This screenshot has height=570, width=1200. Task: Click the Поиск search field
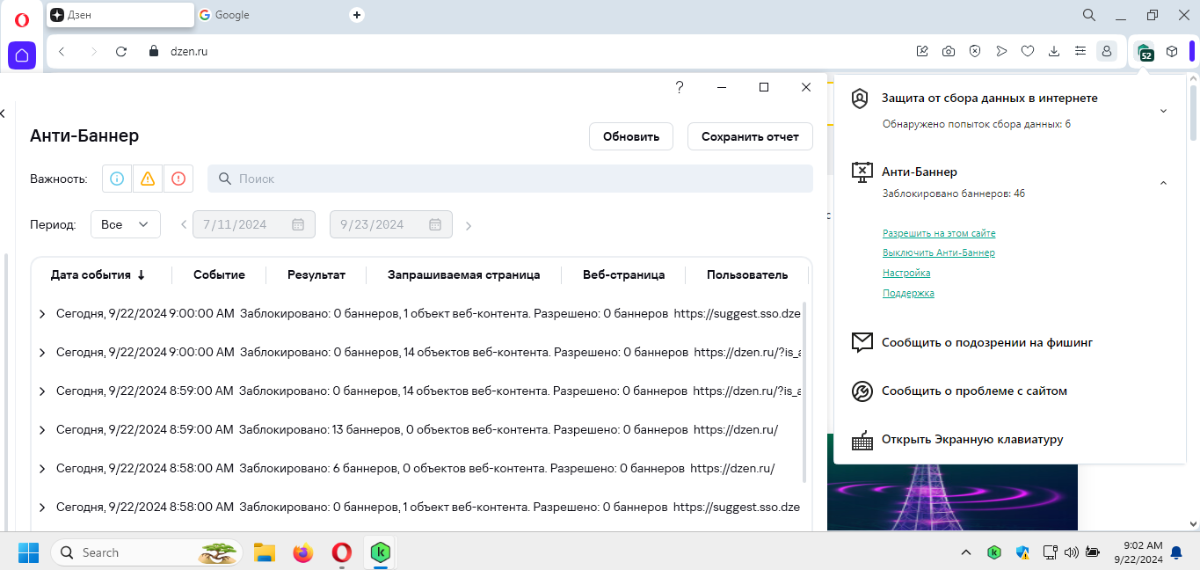pos(510,179)
